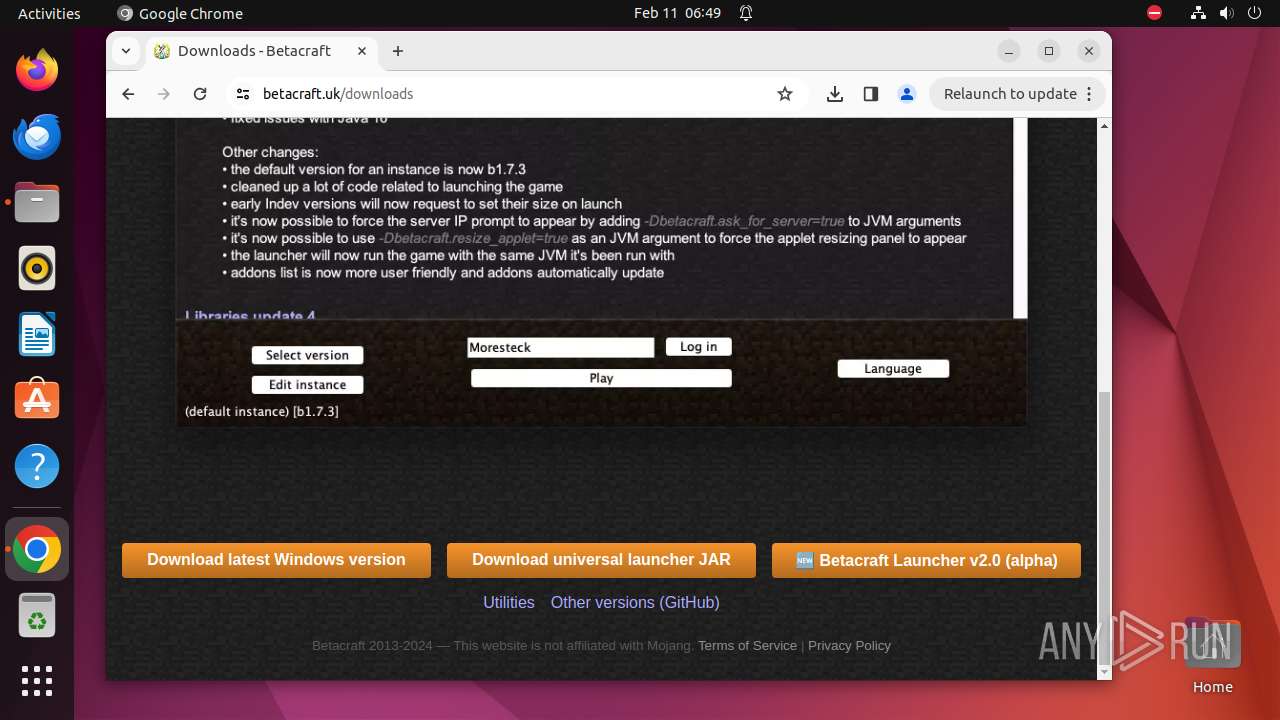Open network status tray icon
This screenshot has width=1280, height=720.
(1198, 13)
